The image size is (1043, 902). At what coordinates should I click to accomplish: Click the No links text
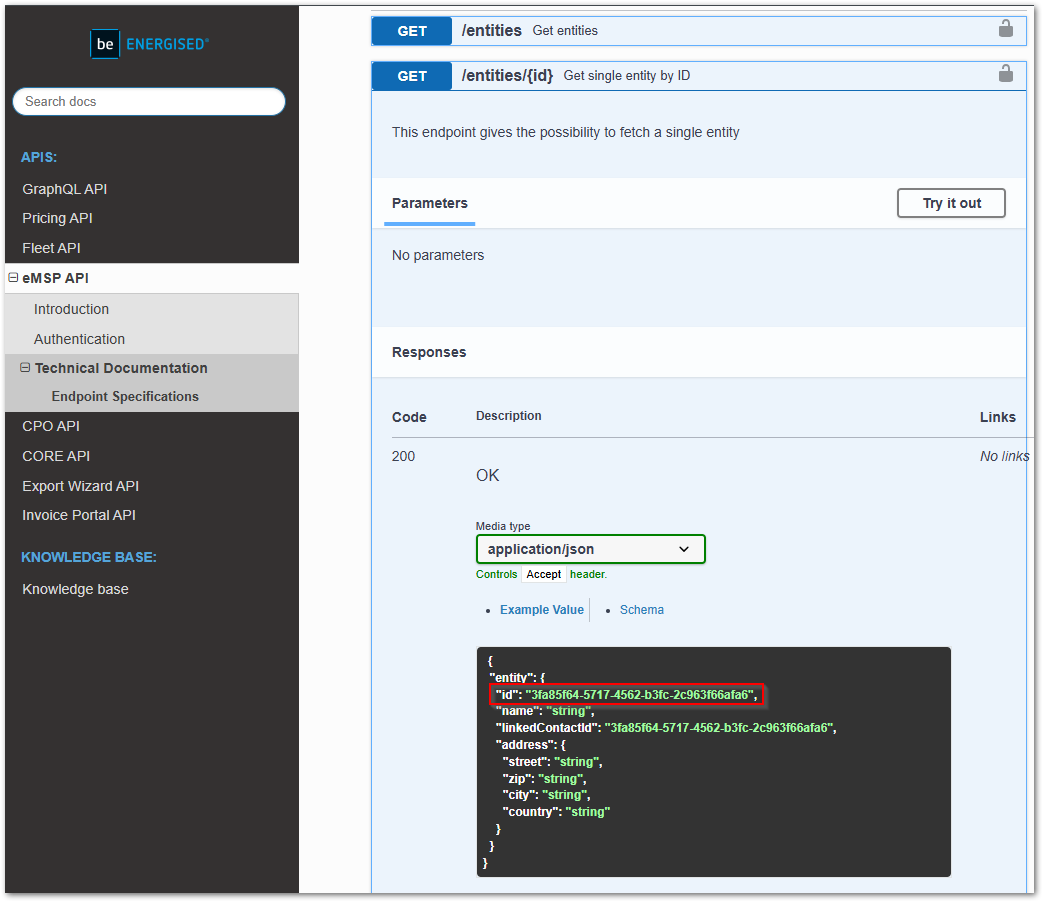pos(1004,456)
